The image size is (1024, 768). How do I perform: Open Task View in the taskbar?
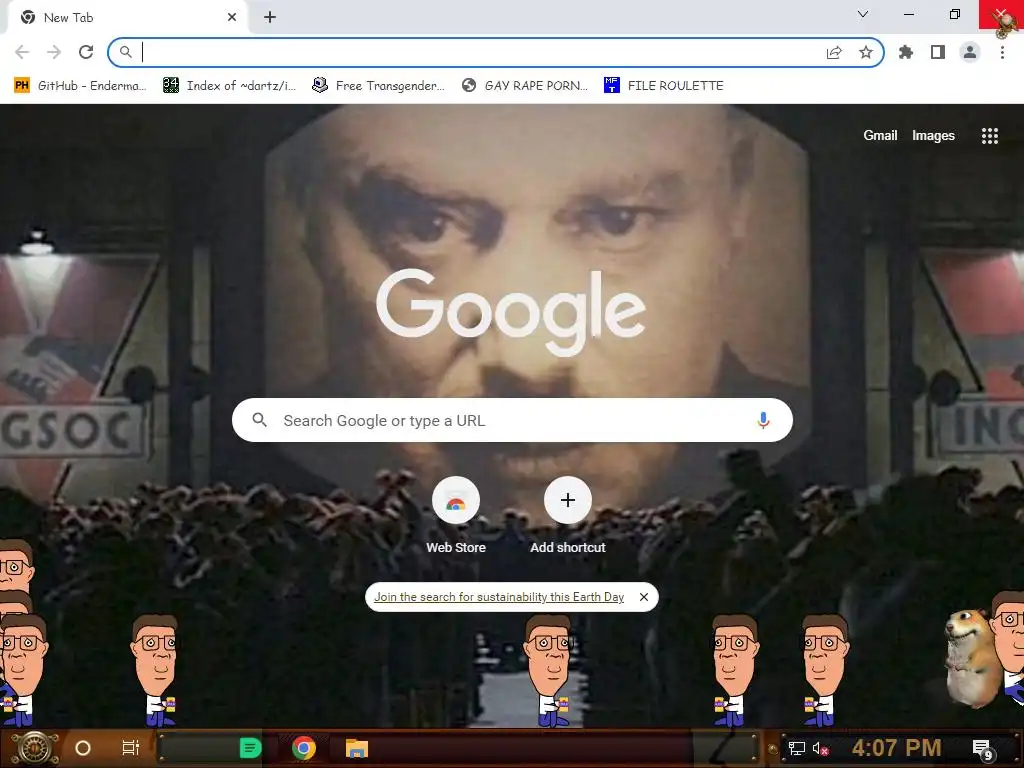click(x=131, y=748)
